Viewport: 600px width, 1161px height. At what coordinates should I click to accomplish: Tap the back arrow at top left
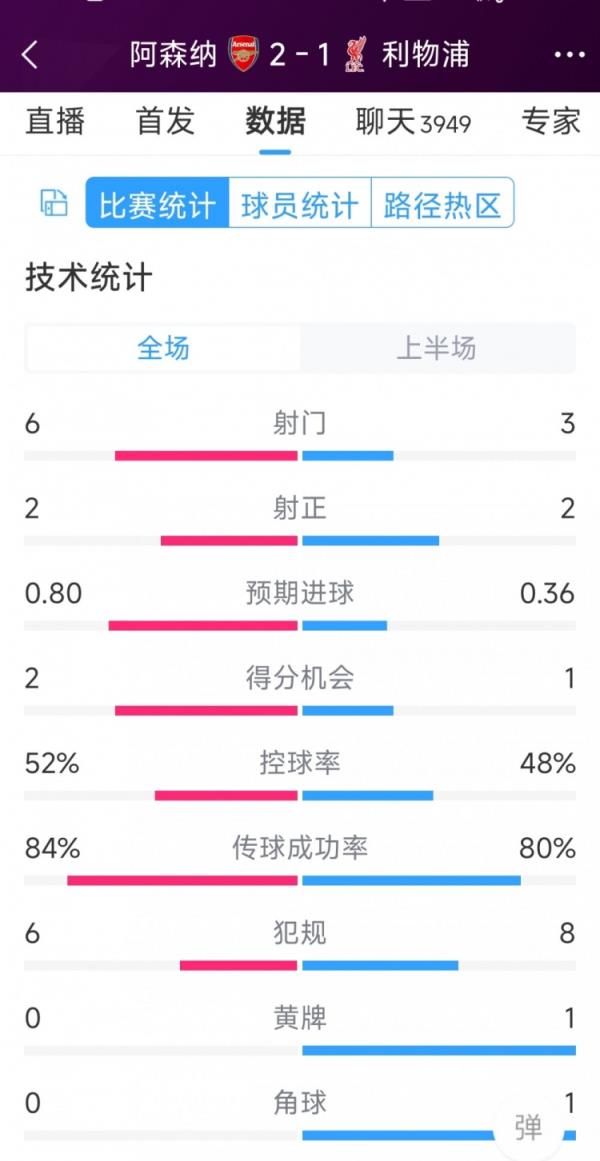32,55
